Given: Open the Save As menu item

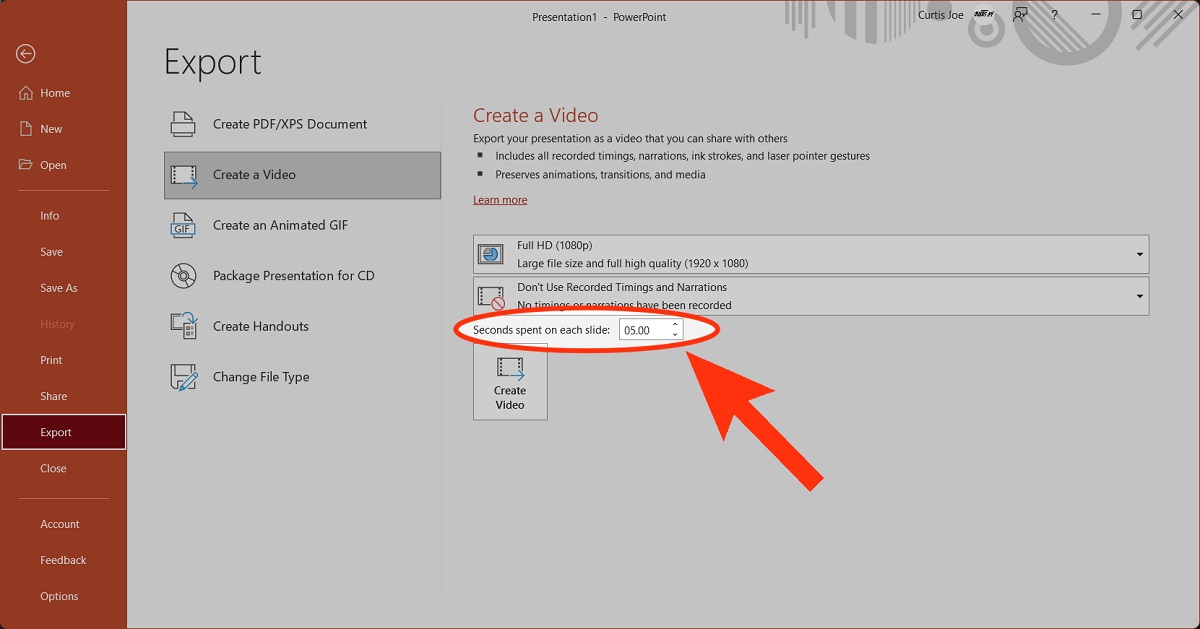Looking at the screenshot, I should [x=58, y=288].
